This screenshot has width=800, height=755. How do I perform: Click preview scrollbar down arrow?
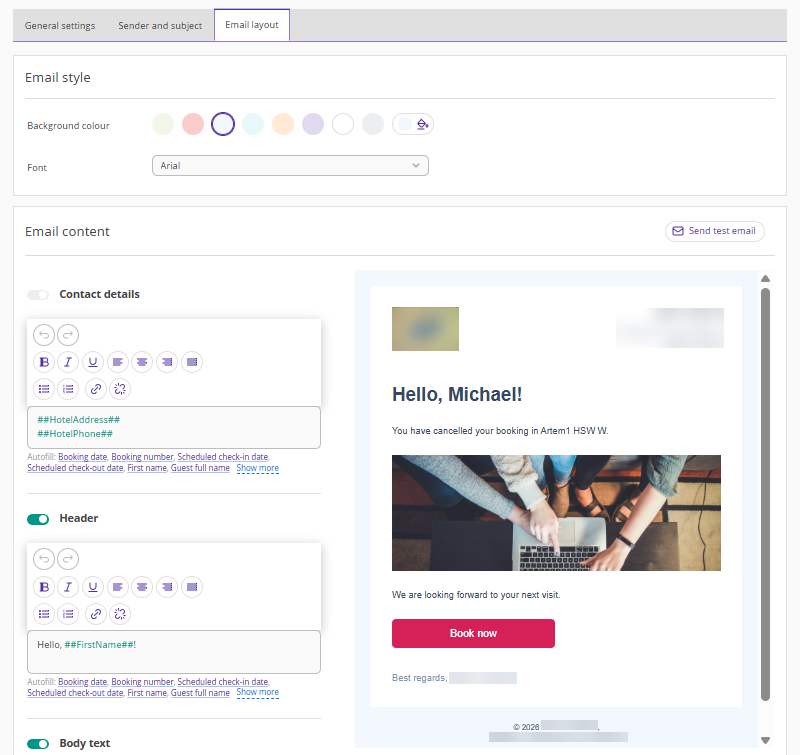pyautogui.click(x=765, y=740)
